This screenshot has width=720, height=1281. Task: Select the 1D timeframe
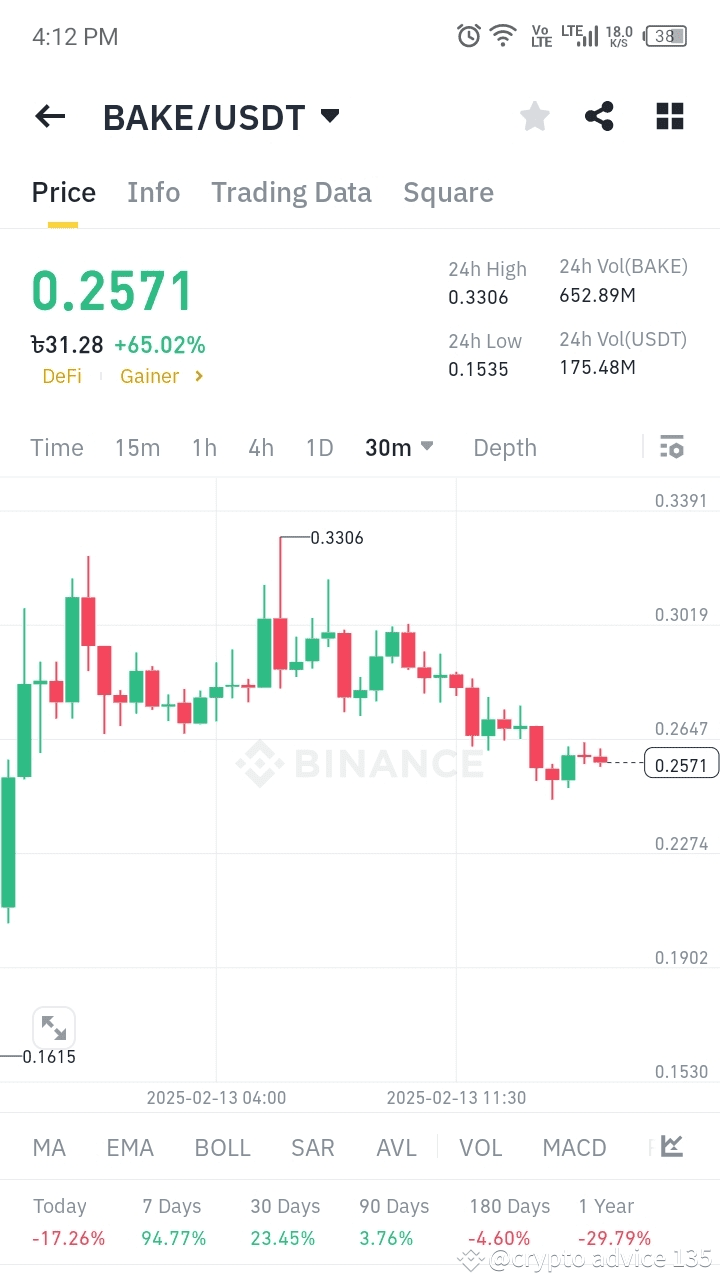[319, 447]
